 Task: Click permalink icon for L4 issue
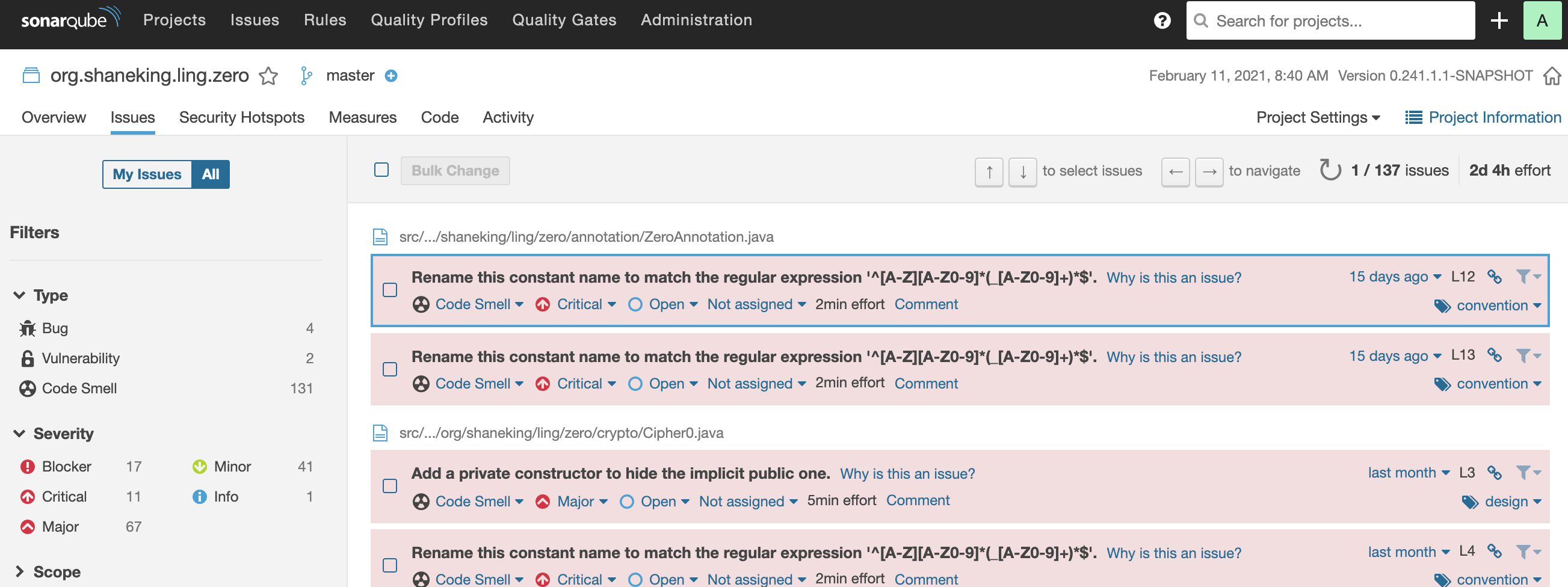point(1495,552)
